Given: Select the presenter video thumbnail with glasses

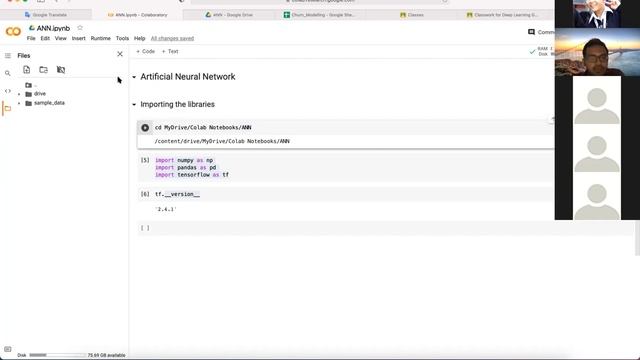Looking at the screenshot, I should point(597,52).
